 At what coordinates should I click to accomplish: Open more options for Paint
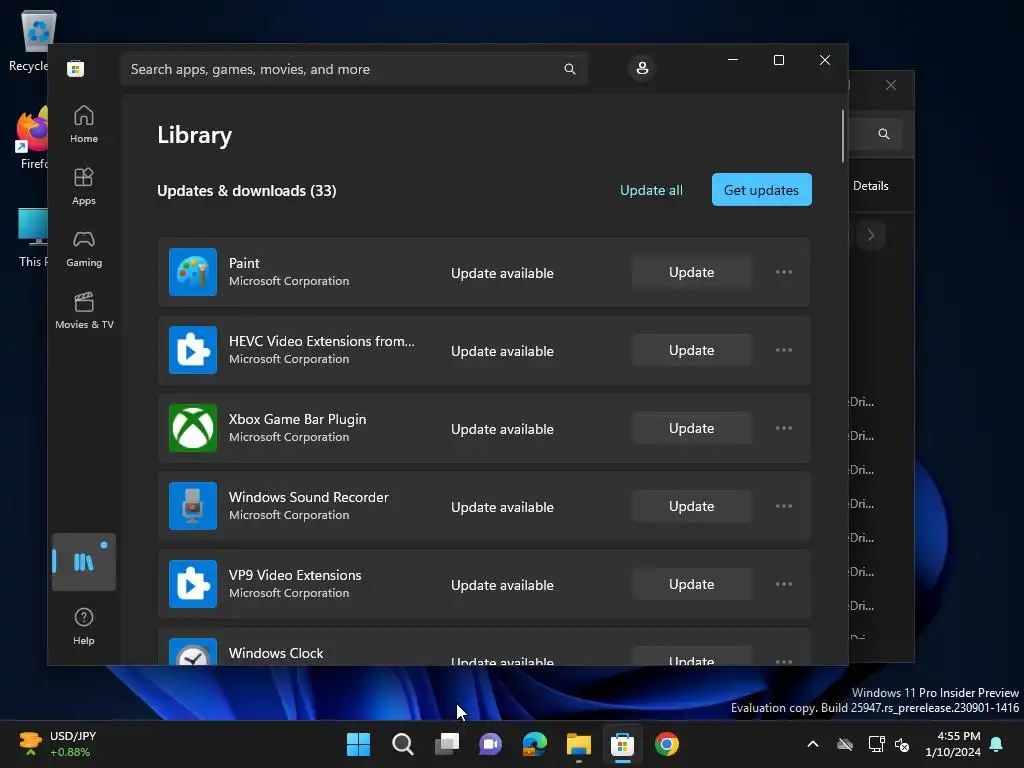(784, 272)
